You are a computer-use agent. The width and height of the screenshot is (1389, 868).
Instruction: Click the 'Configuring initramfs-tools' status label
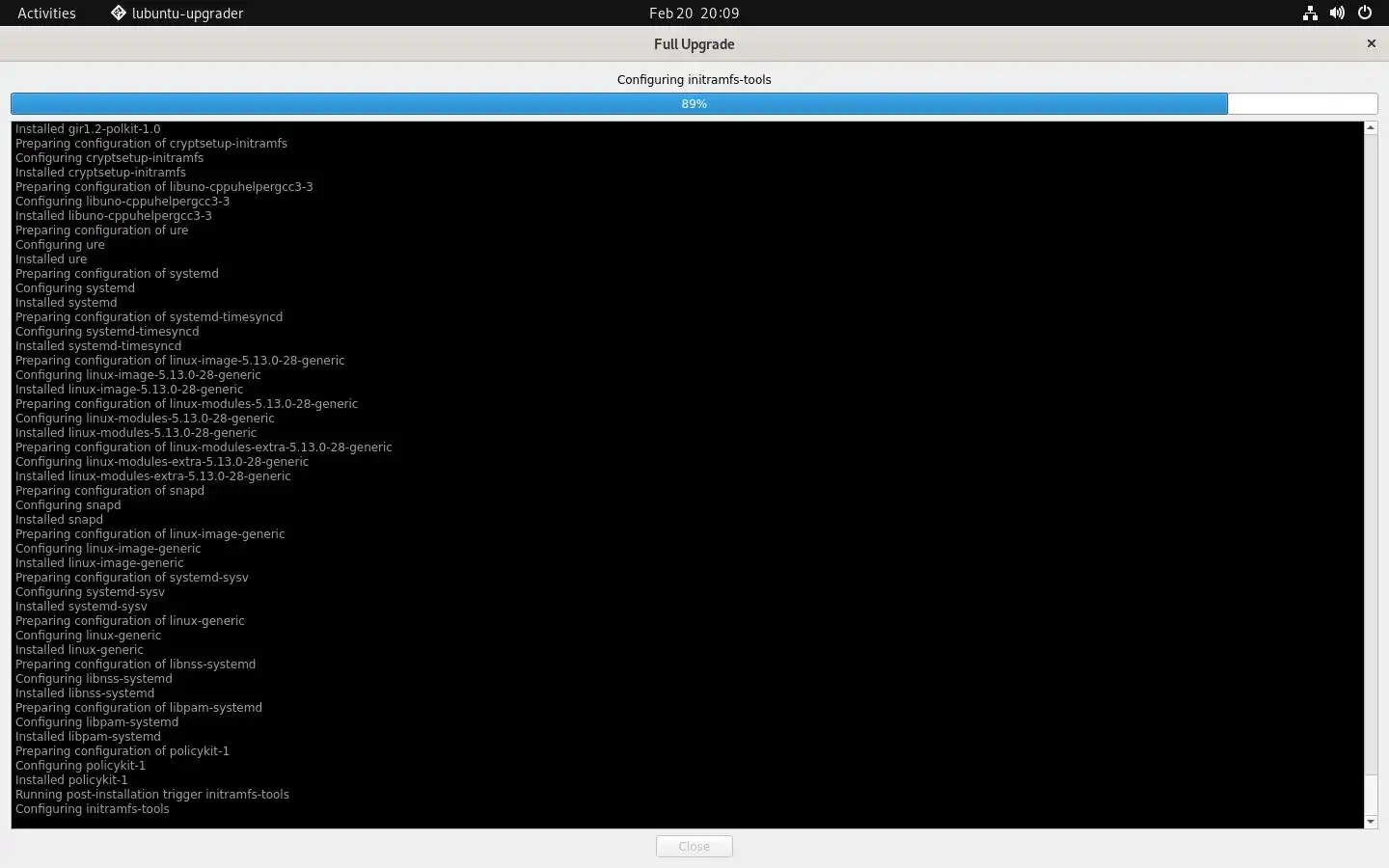694,79
